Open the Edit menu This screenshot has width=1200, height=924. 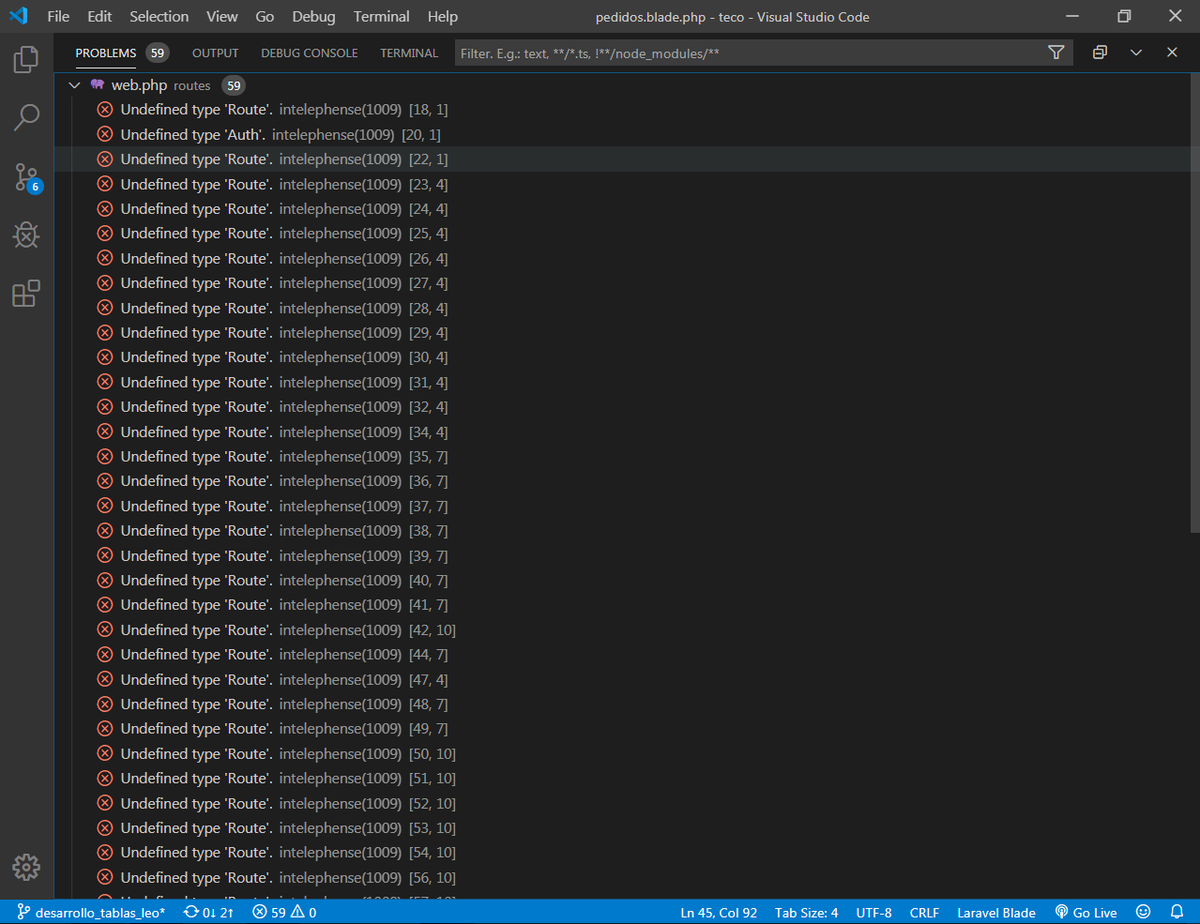[99, 16]
